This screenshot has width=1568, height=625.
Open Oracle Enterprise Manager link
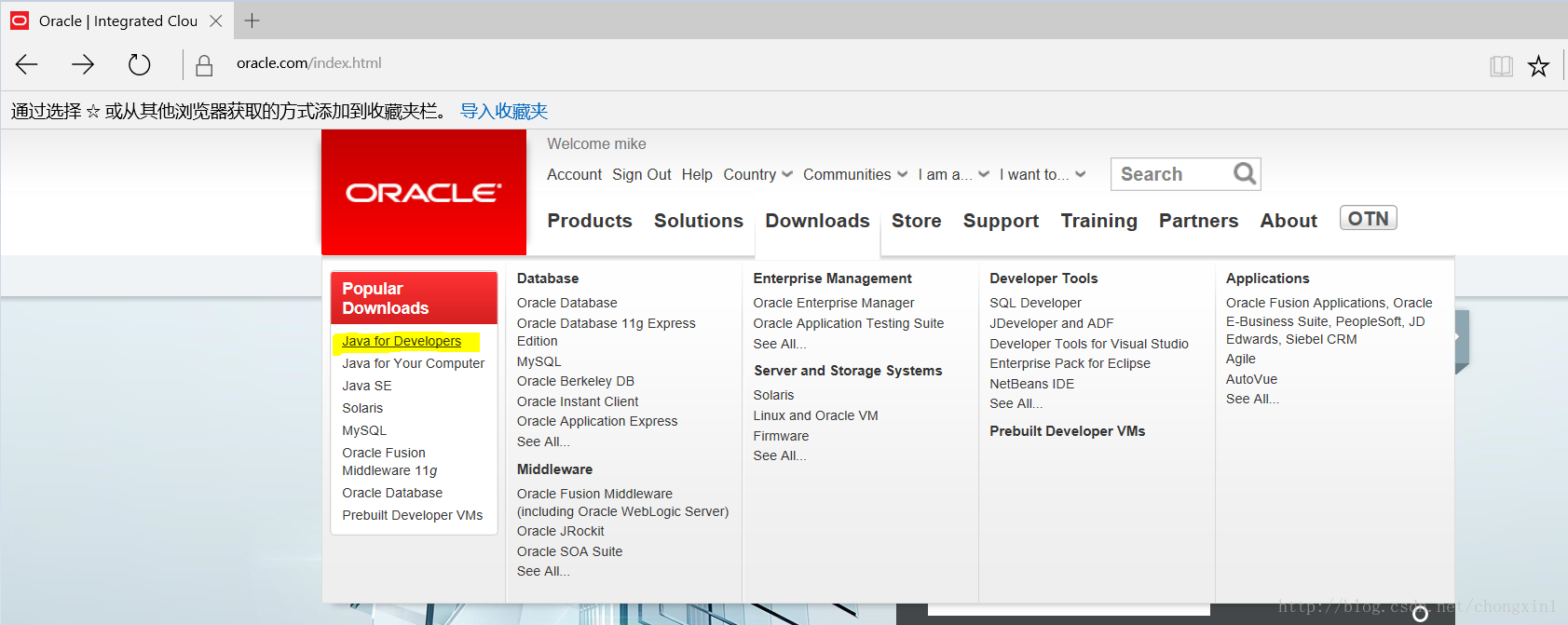pyautogui.click(x=833, y=303)
